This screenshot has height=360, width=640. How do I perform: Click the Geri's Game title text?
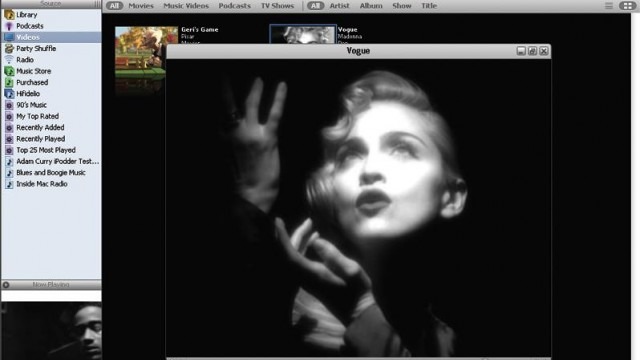tap(200, 29)
